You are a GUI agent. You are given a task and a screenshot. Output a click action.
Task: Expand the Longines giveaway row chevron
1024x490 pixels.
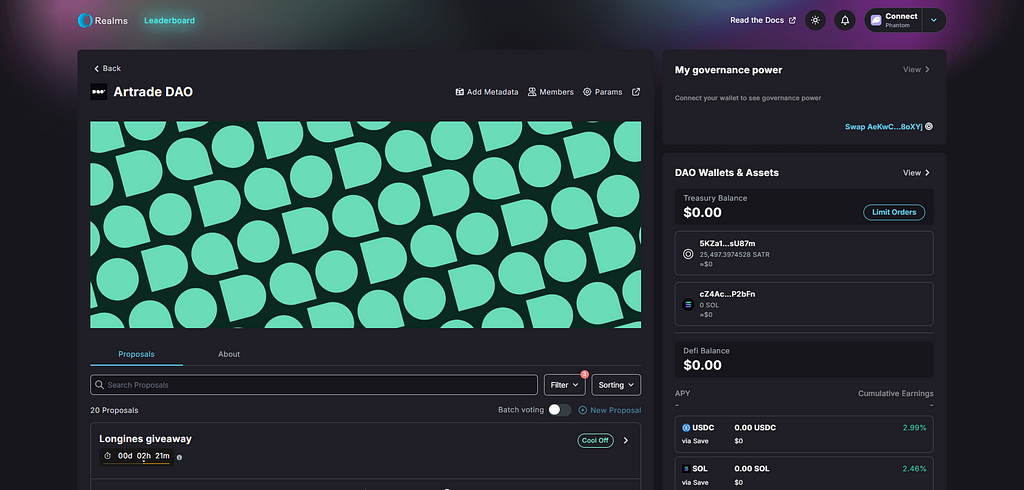(626, 440)
